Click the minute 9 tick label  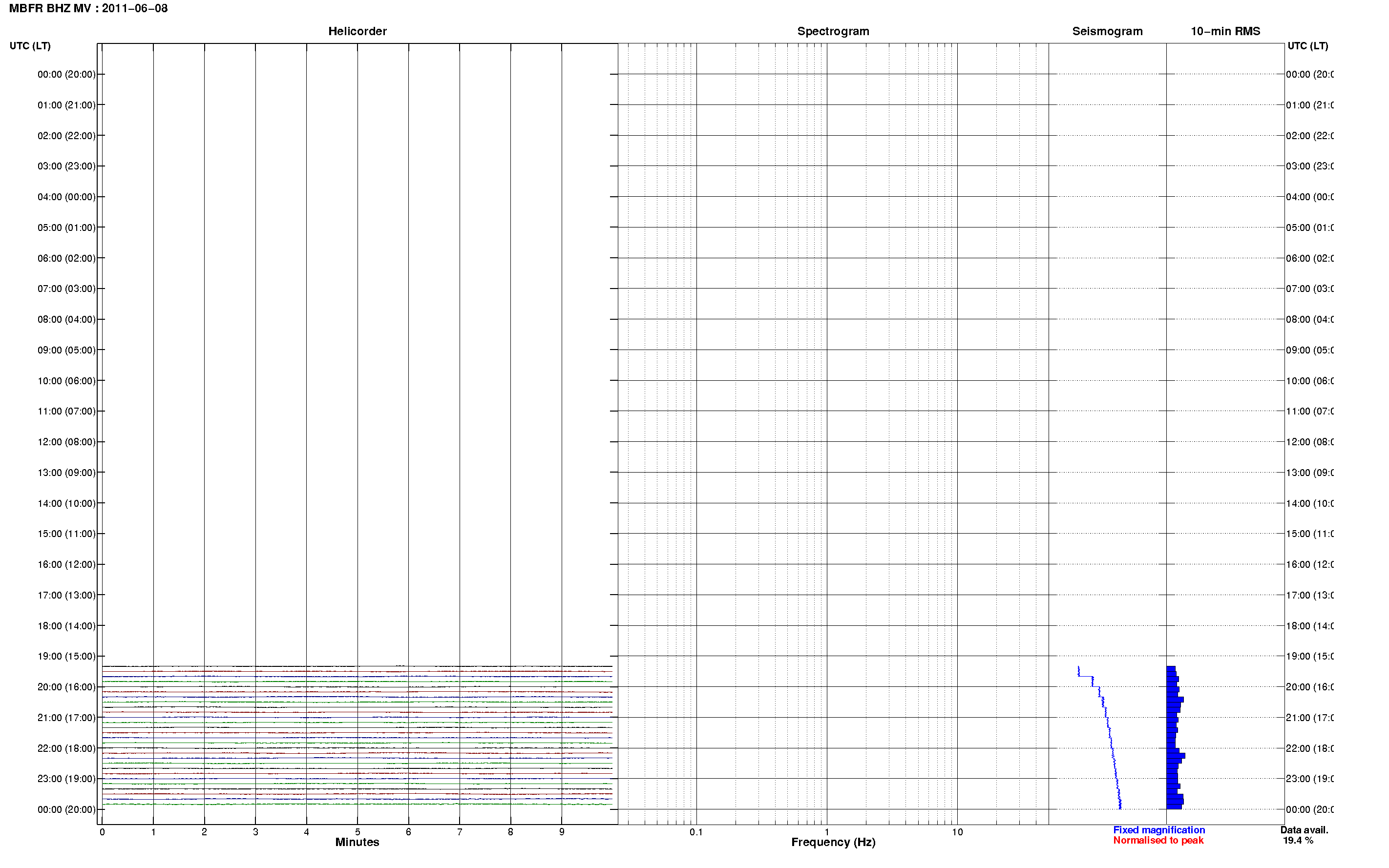click(562, 832)
